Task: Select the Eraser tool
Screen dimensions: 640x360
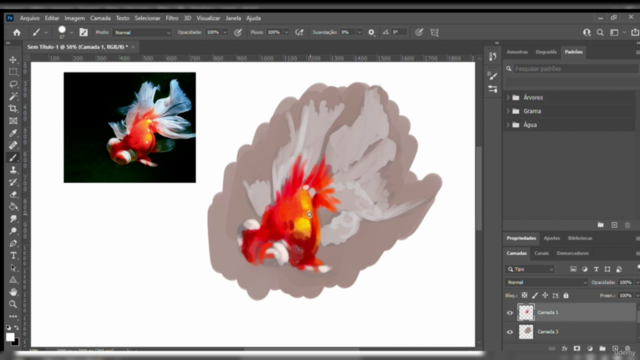Action: click(x=13, y=194)
